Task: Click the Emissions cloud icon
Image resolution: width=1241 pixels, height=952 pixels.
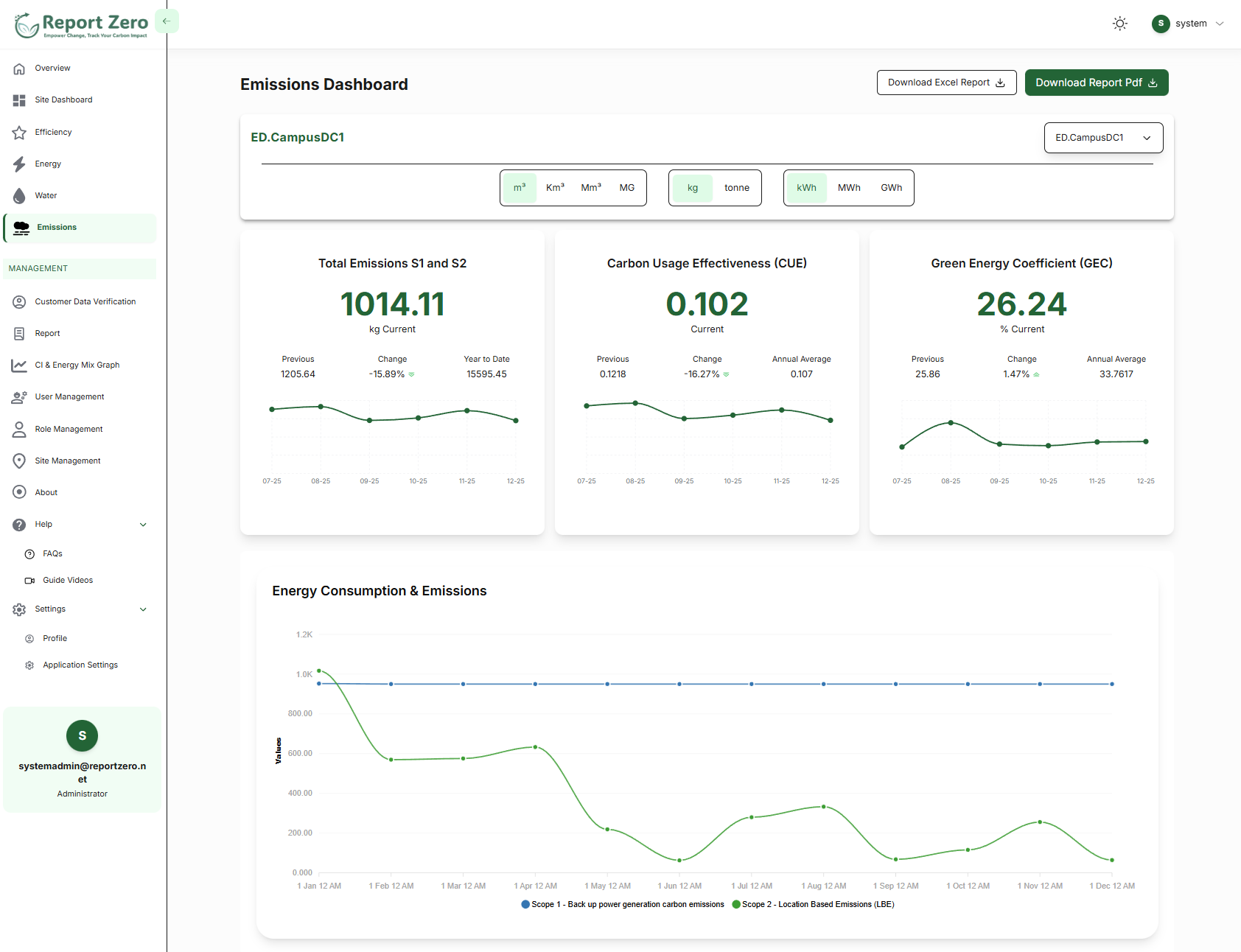Action: click(x=21, y=228)
